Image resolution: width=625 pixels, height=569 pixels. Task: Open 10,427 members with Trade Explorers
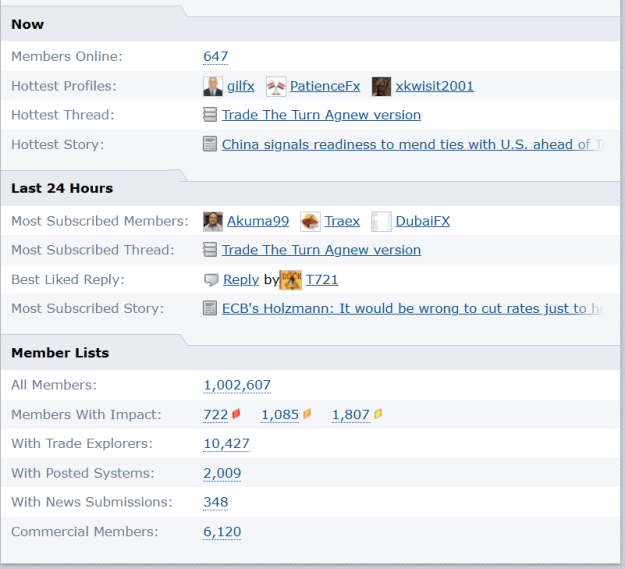[226, 443]
